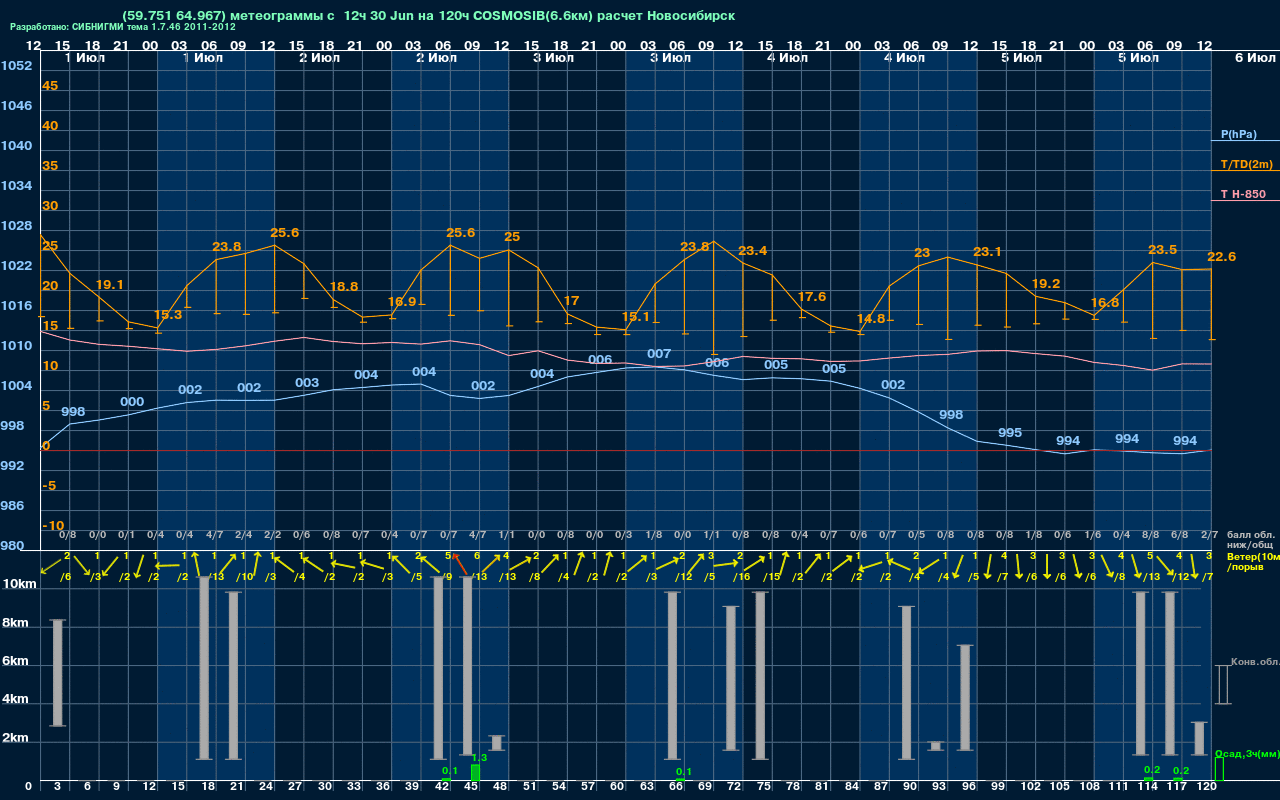Click the 'Разработано: СИБНИГМИ' credit line
This screenshot has height=800, width=1280.
(123, 27)
